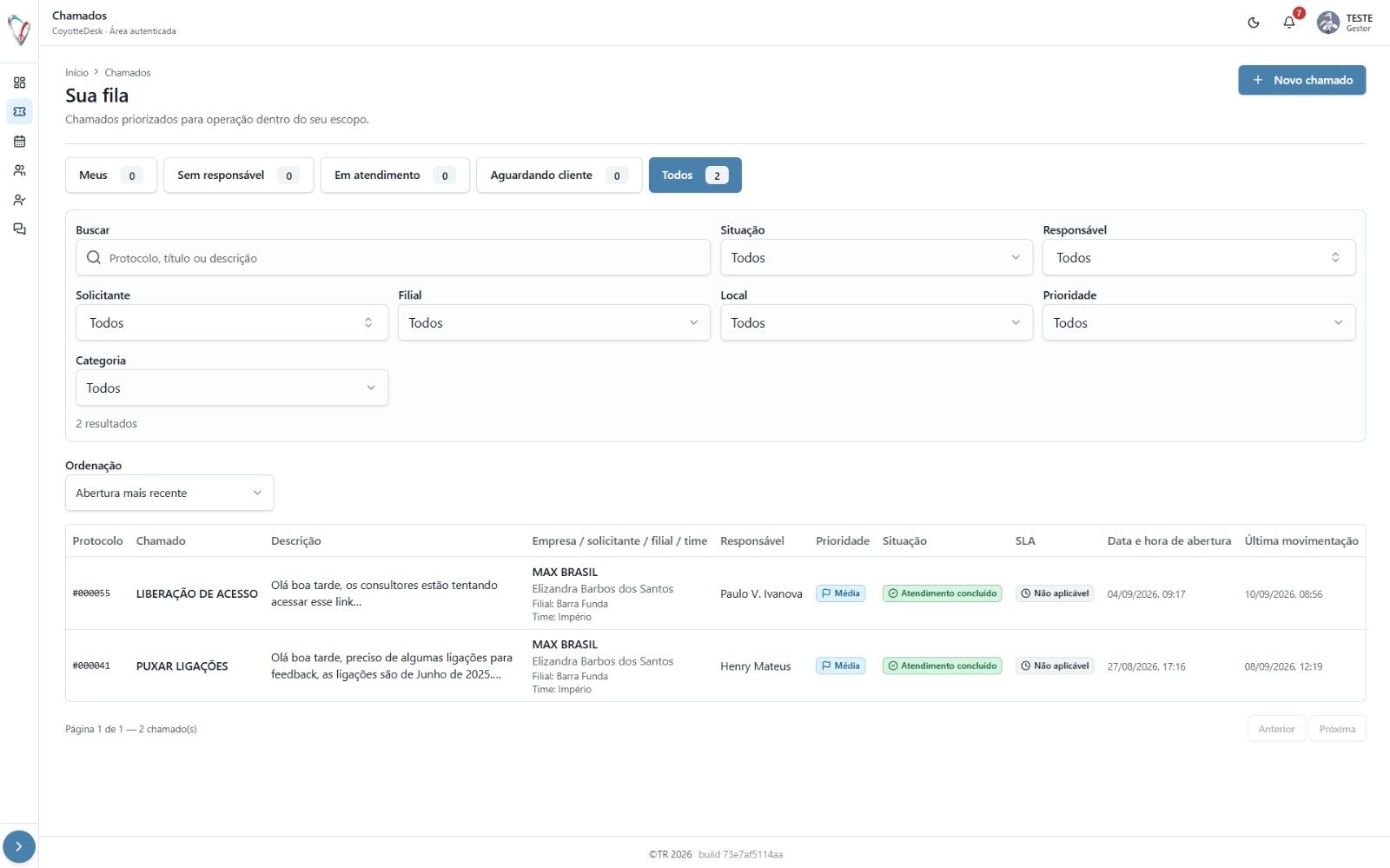Open the dashboard icon in sidebar
The width and height of the screenshot is (1390, 868).
tap(19, 83)
